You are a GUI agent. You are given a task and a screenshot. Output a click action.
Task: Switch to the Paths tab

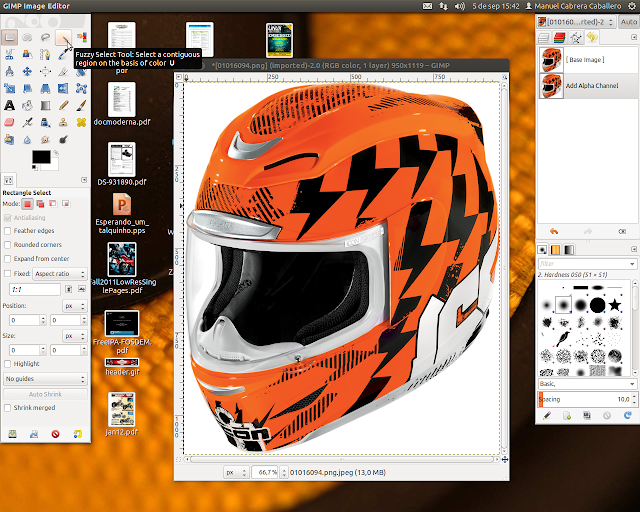[576, 38]
